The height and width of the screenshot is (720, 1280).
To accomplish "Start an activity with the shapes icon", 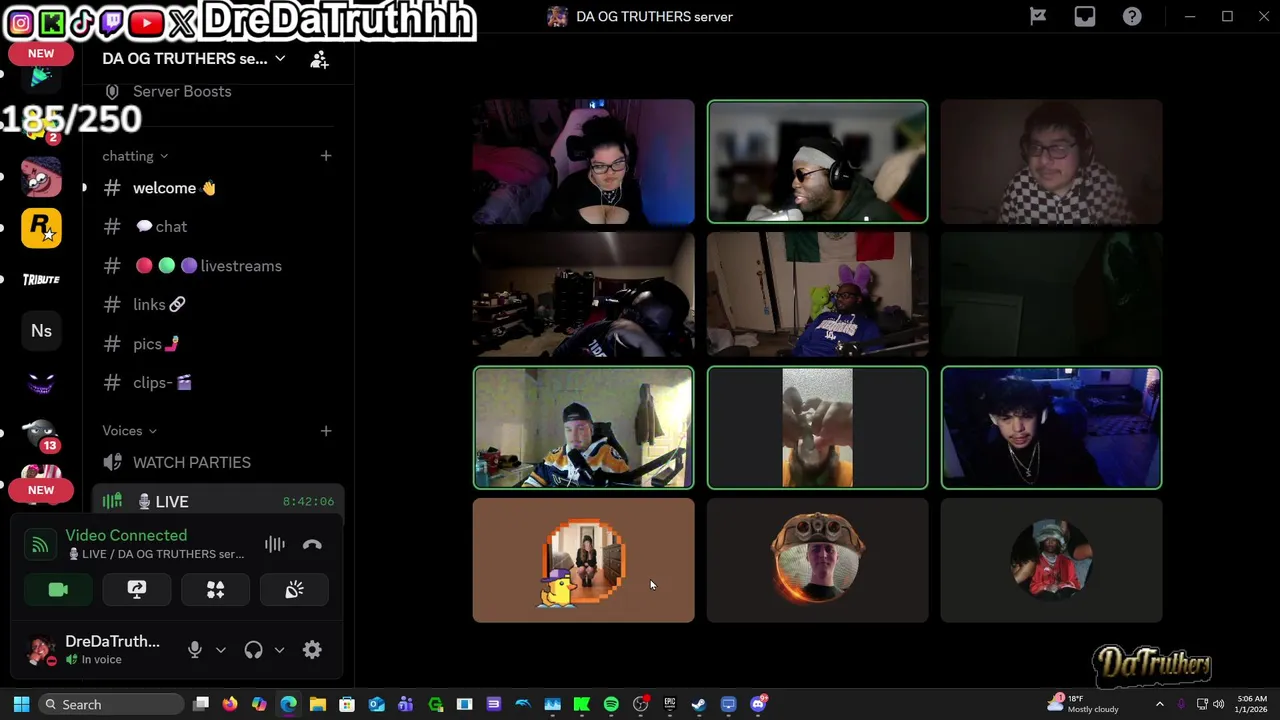I will click(215, 590).
